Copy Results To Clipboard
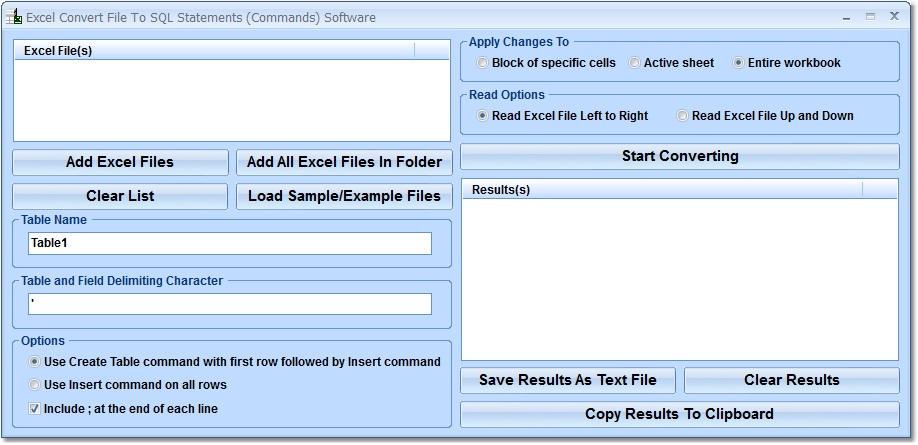 click(x=680, y=414)
